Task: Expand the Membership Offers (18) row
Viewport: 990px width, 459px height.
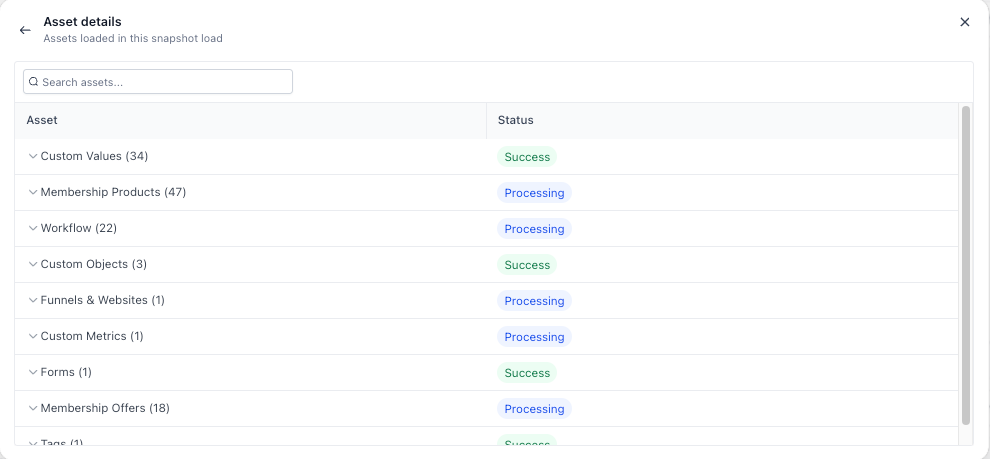Action: (33, 408)
